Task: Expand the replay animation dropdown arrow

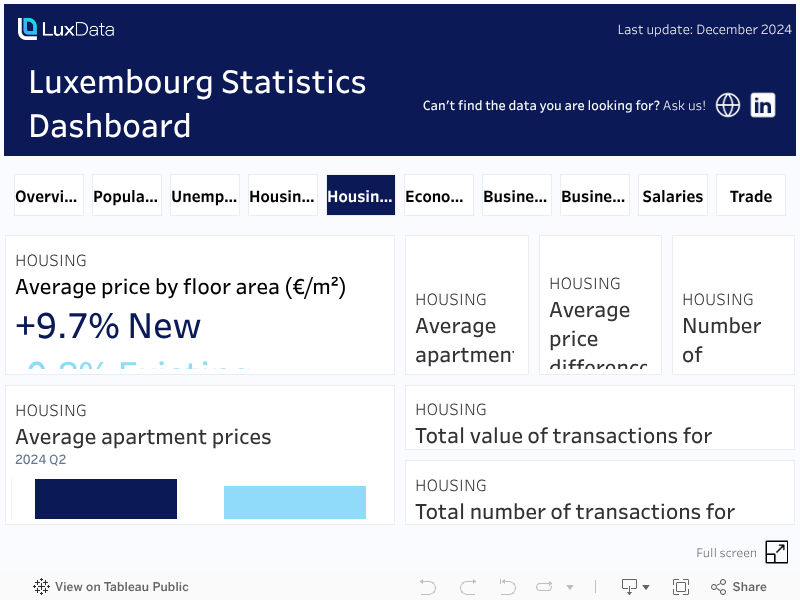Action: (570, 587)
